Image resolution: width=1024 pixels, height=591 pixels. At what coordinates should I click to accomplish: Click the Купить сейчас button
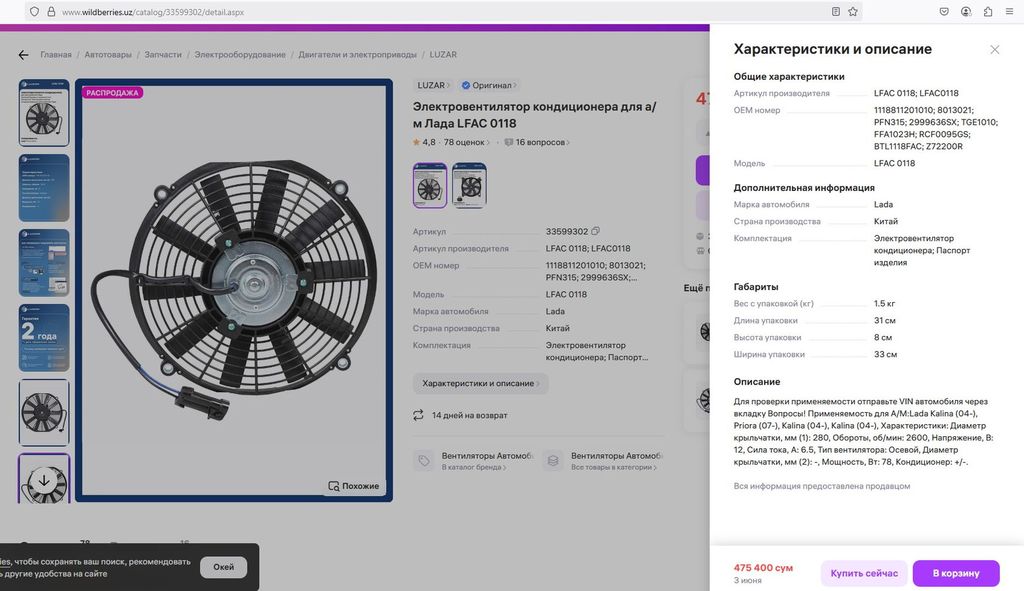click(864, 574)
